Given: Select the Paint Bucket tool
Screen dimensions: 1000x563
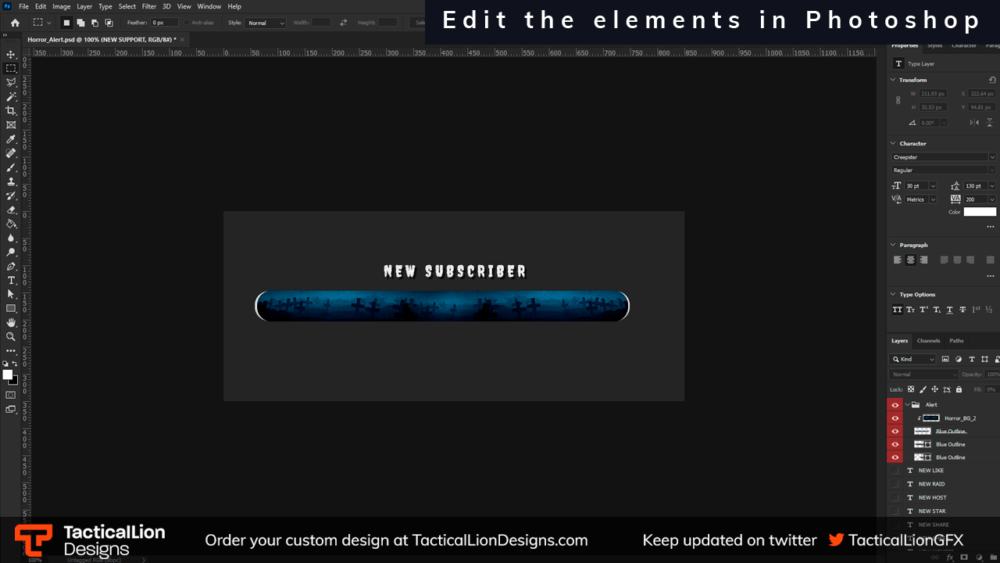Looking at the screenshot, I should tap(11, 224).
